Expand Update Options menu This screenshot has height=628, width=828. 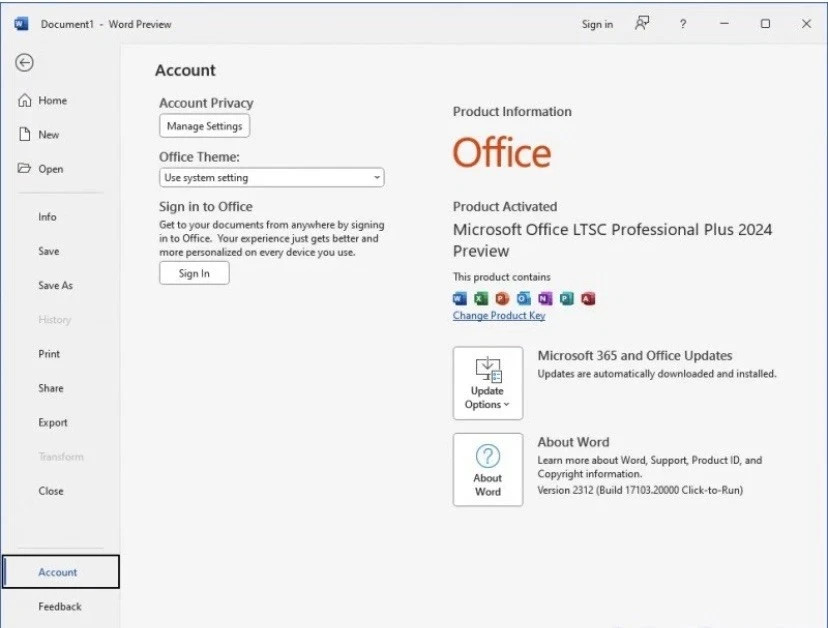point(488,383)
